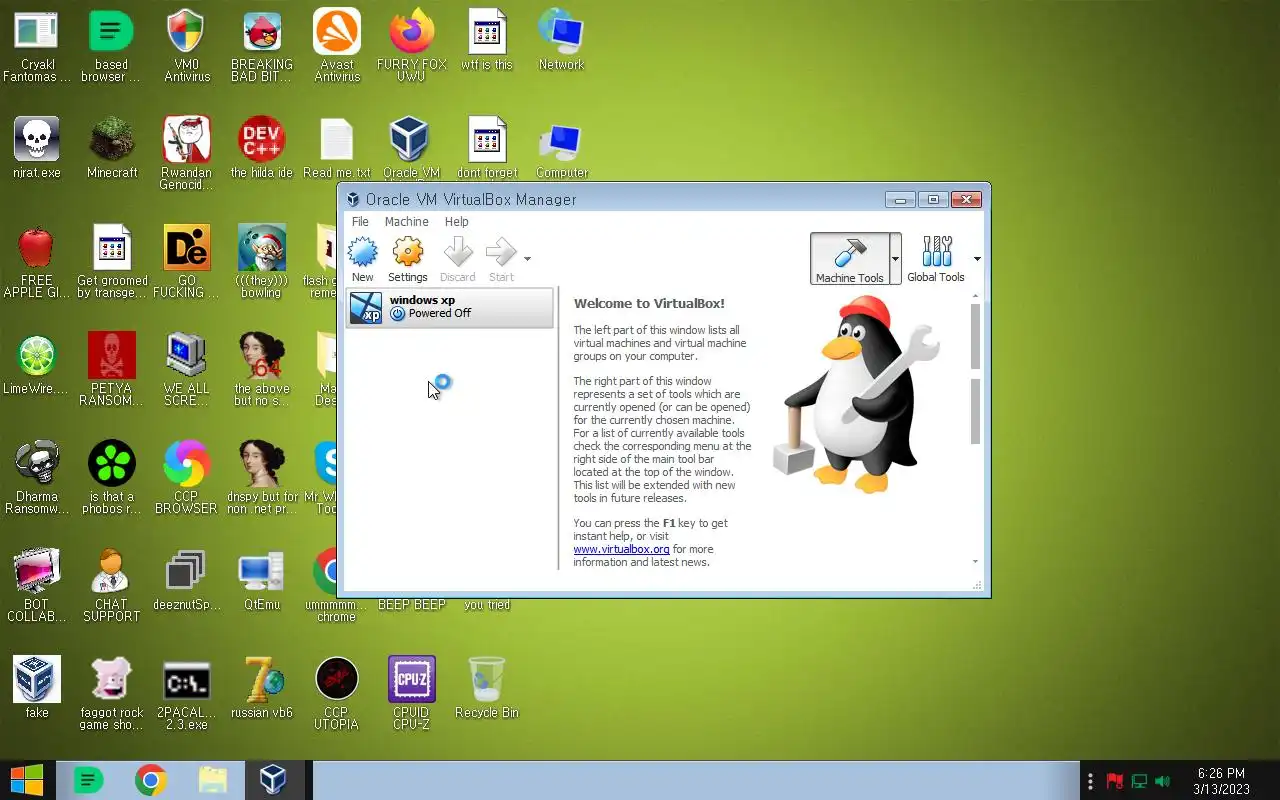Open BREAKING BAD BIT desktop icon
This screenshot has width=1280, height=800.
click(x=262, y=46)
